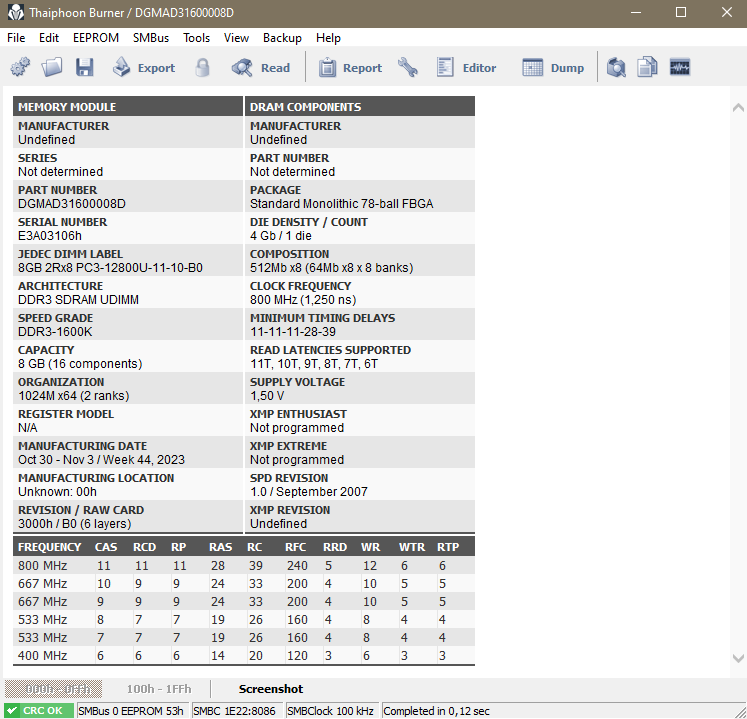This screenshot has width=747, height=719.
Task: Switch to the 000h - 0FFh tab
Action: pos(53,689)
